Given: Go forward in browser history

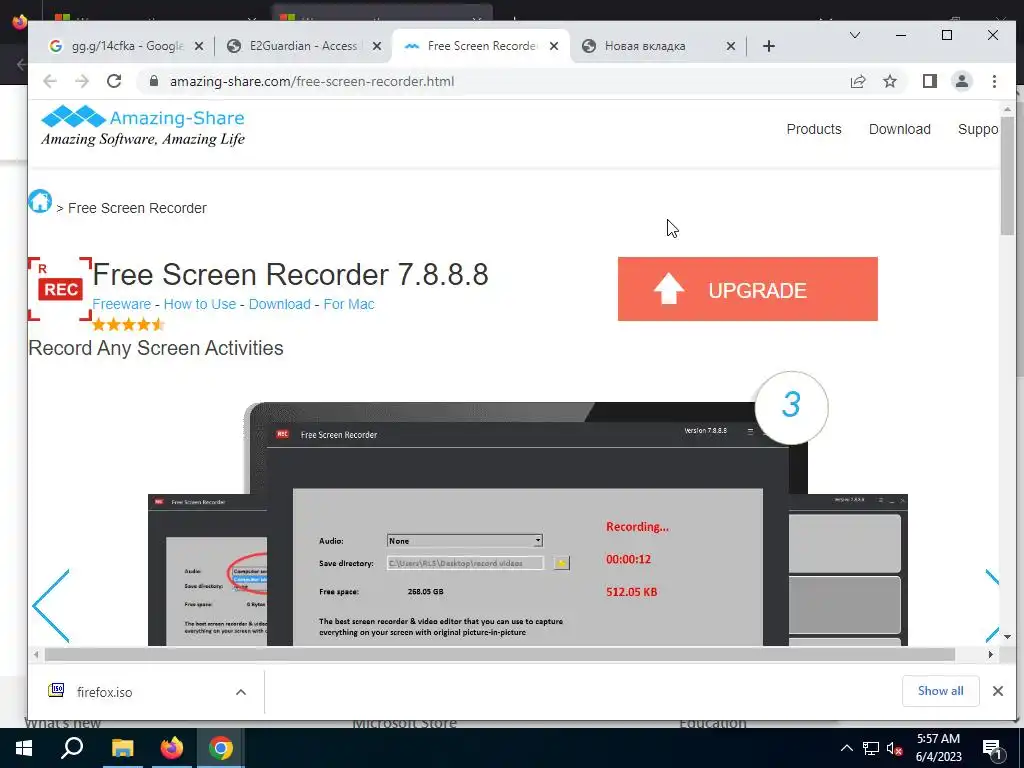Looking at the screenshot, I should [x=82, y=82].
